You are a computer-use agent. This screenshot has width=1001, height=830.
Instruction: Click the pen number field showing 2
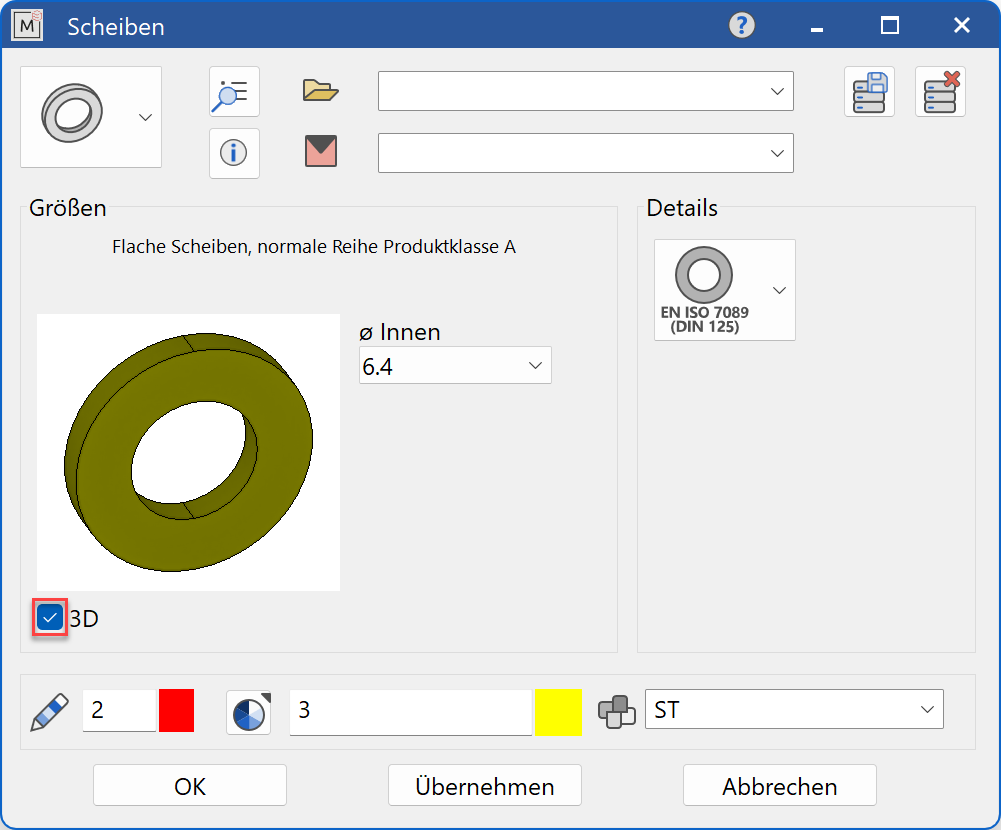coord(119,710)
